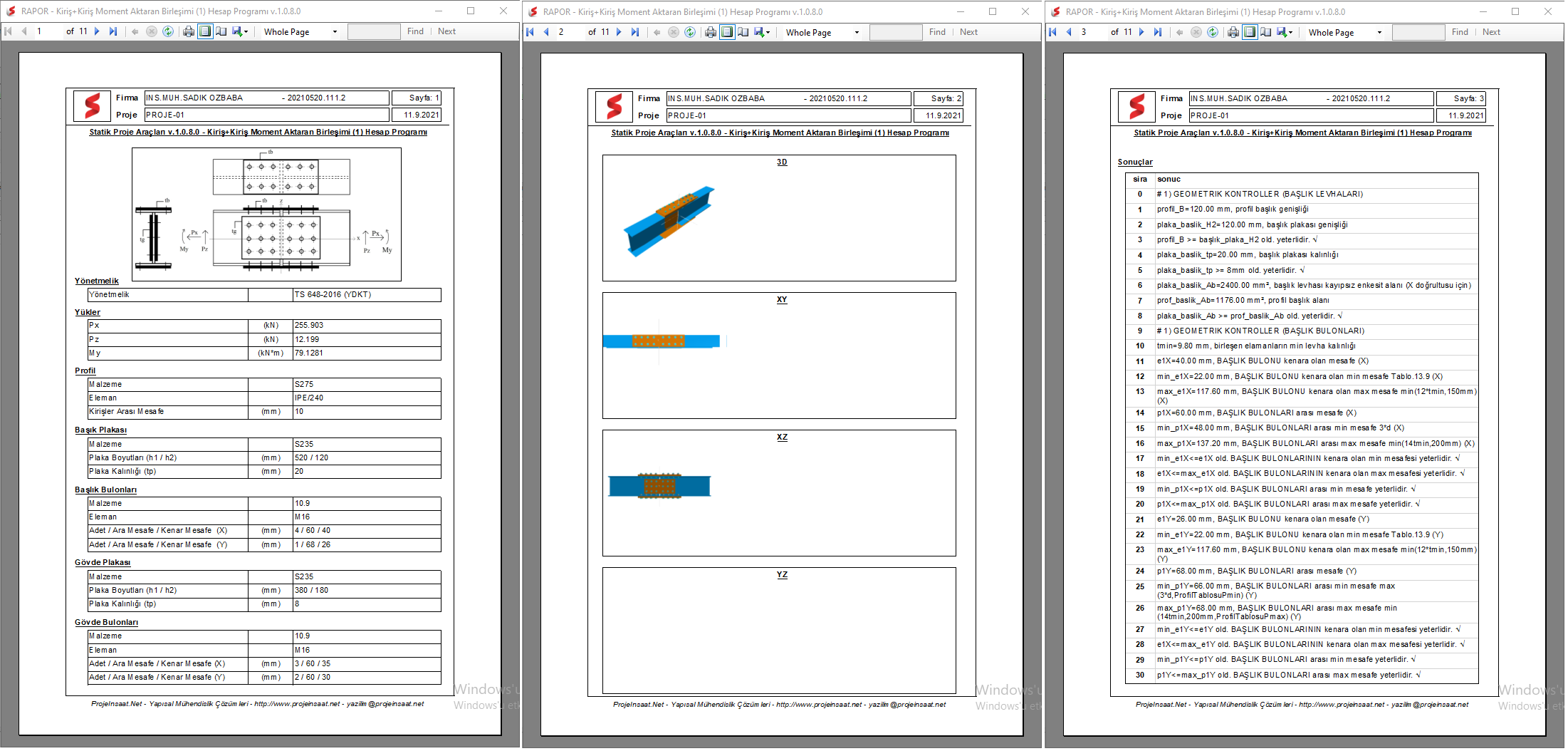The image size is (1568, 751).
Task: Open Page Setup in page 1 window
Action: click(221, 31)
